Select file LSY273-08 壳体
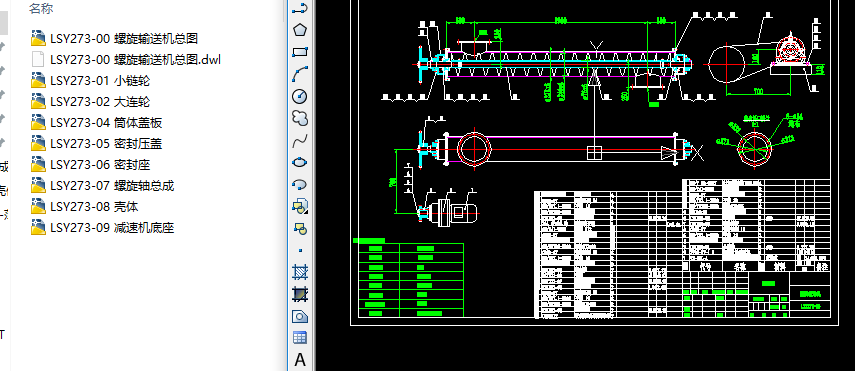The image size is (855, 371). [85, 206]
